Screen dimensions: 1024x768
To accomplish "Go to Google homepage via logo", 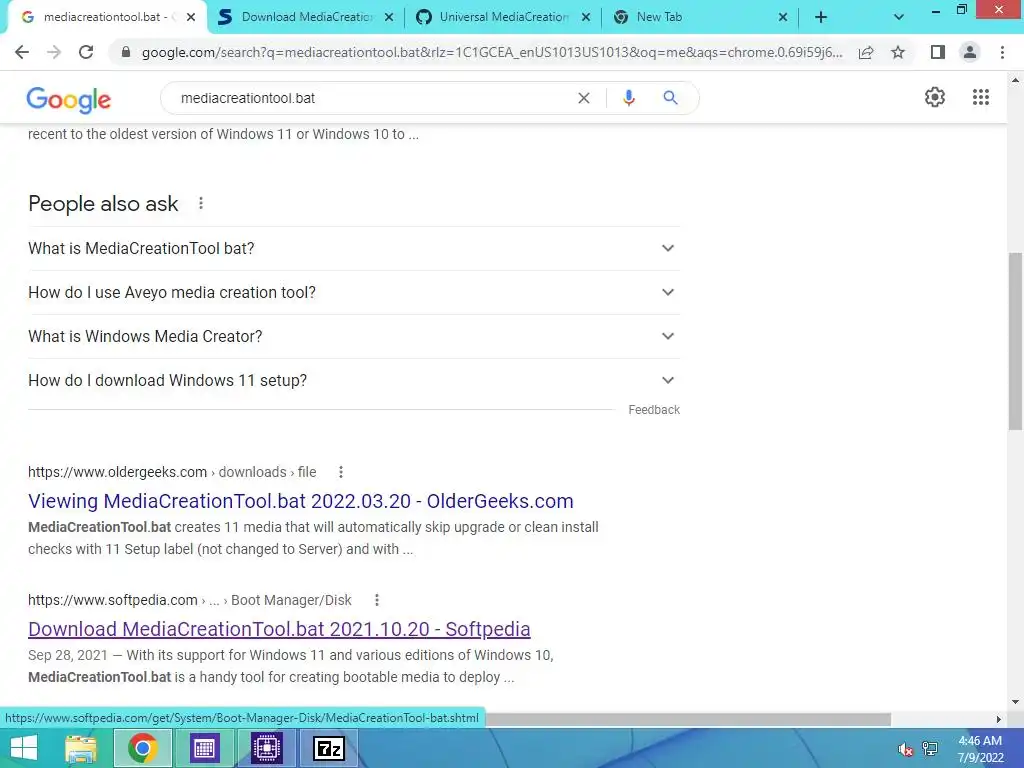I will click(x=69, y=99).
